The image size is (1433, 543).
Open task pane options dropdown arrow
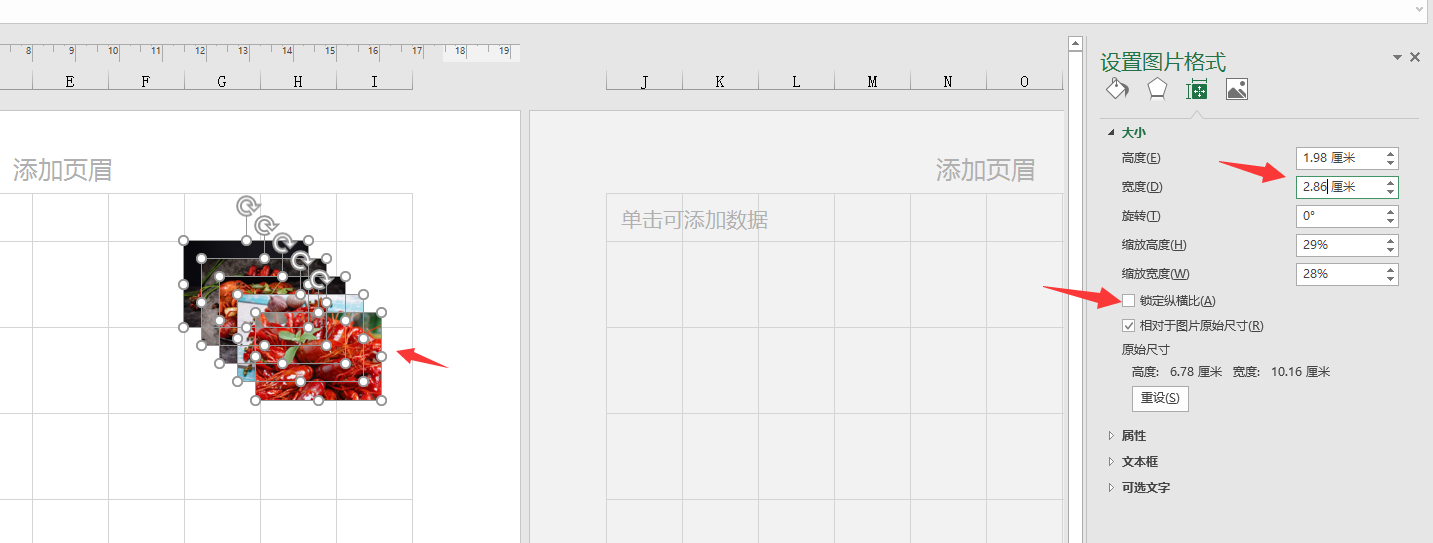(x=1397, y=58)
